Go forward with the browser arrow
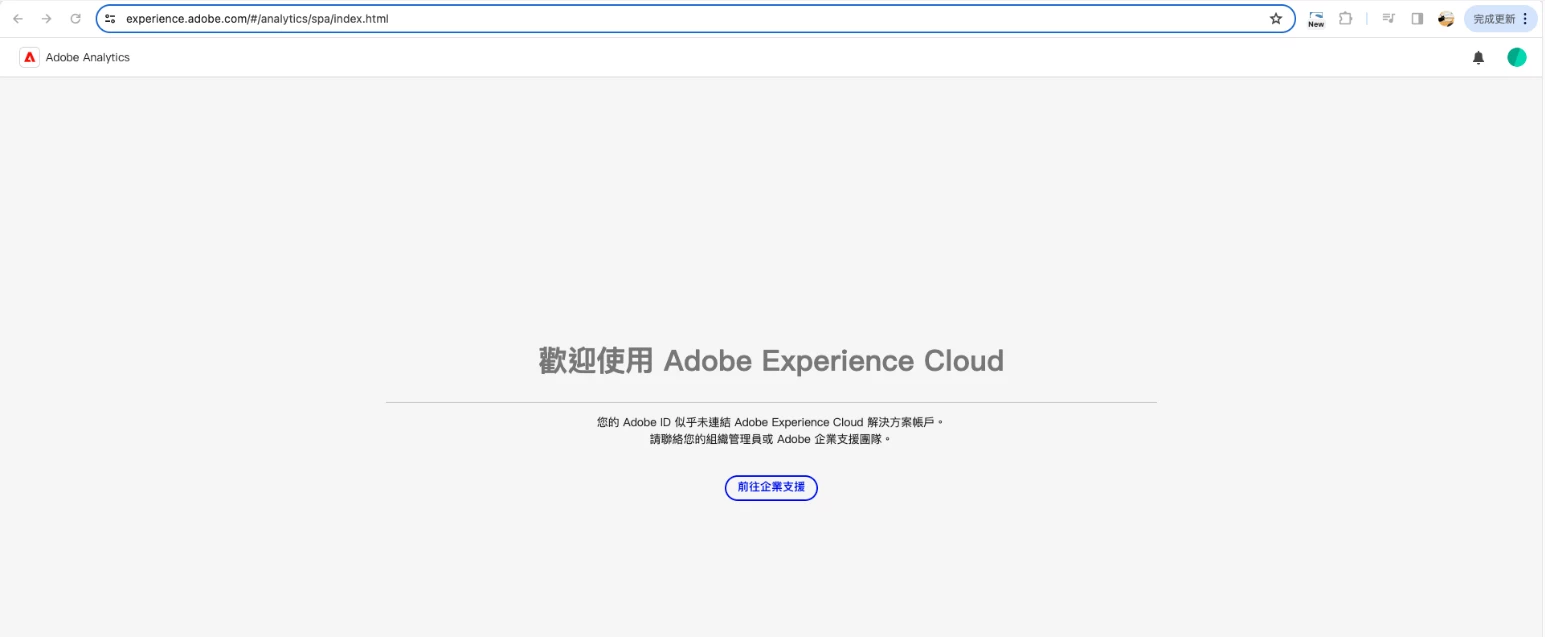The height and width of the screenshot is (637, 1545). pos(46,19)
